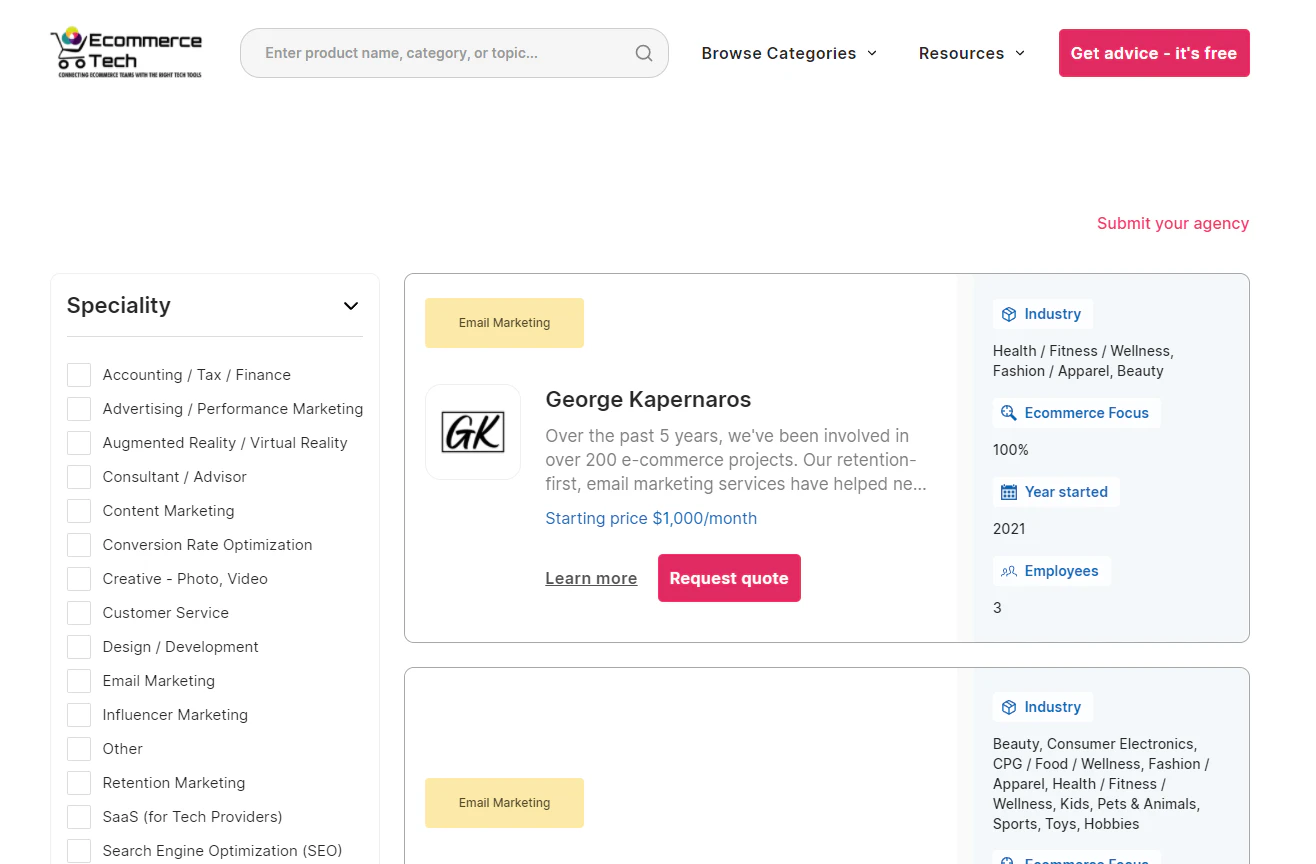This screenshot has height=864, width=1316.
Task: Click the search magnifier icon
Action: click(x=644, y=53)
